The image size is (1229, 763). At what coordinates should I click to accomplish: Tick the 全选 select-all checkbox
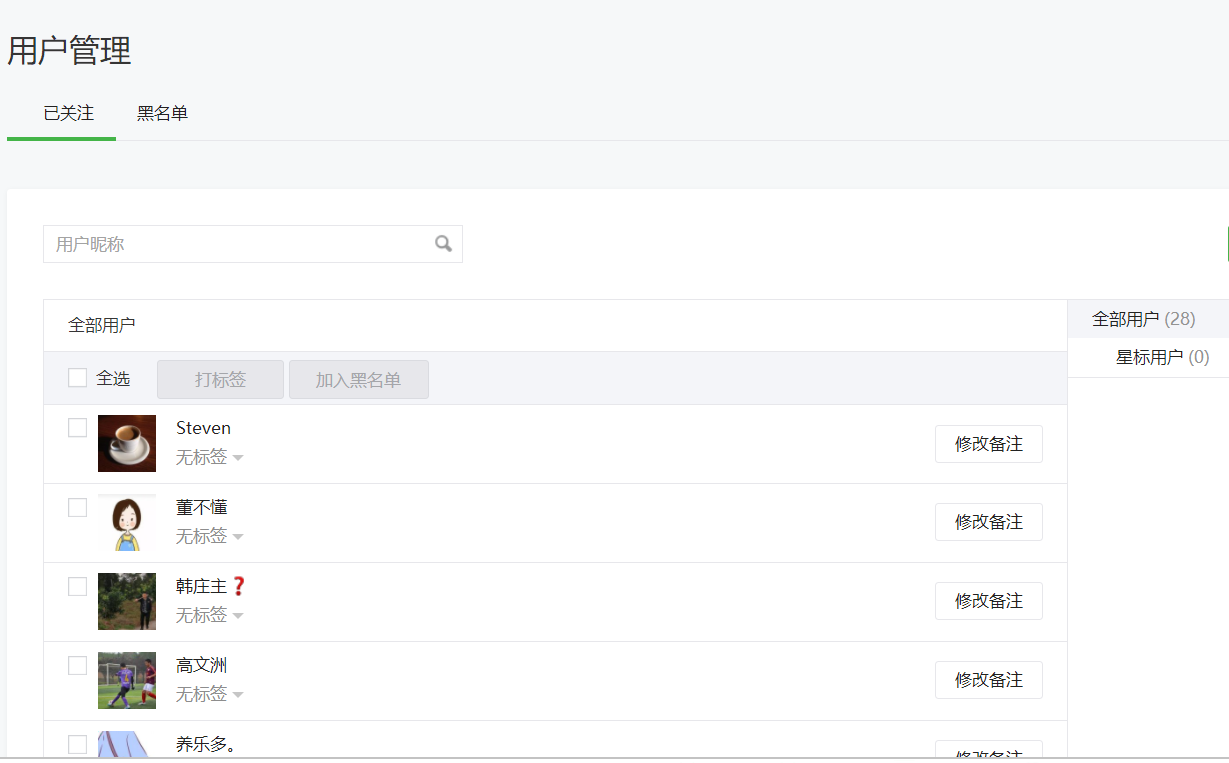coord(77,378)
